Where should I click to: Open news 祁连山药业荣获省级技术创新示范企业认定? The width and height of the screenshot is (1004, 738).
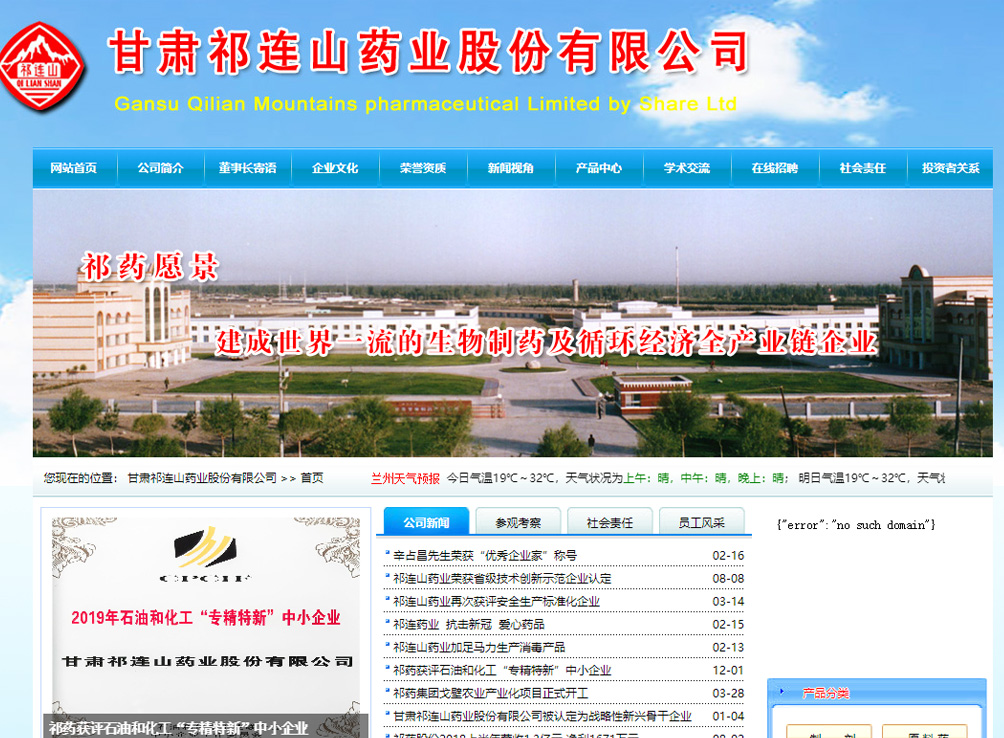[x=501, y=579]
